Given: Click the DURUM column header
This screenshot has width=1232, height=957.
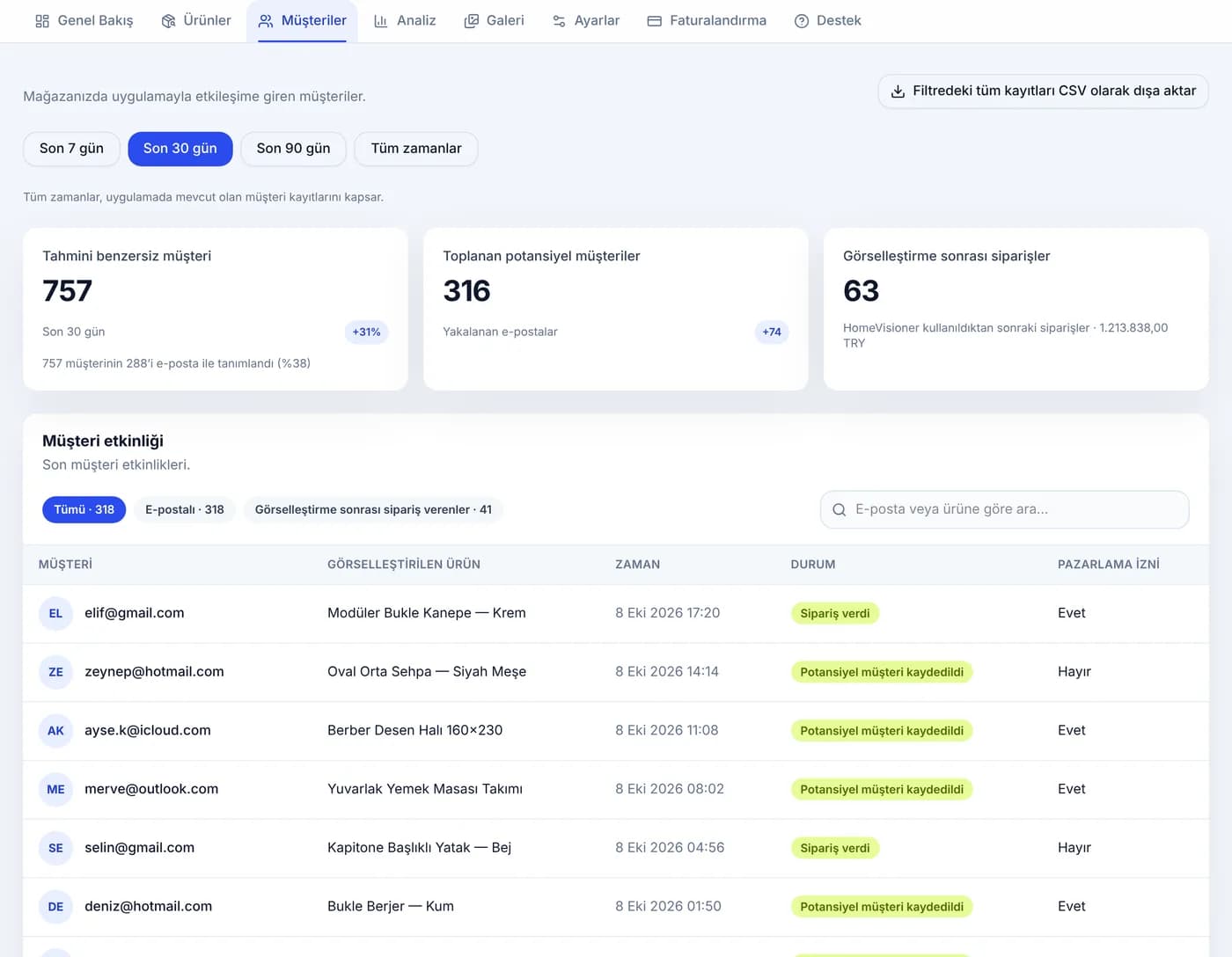Looking at the screenshot, I should (x=813, y=565).
